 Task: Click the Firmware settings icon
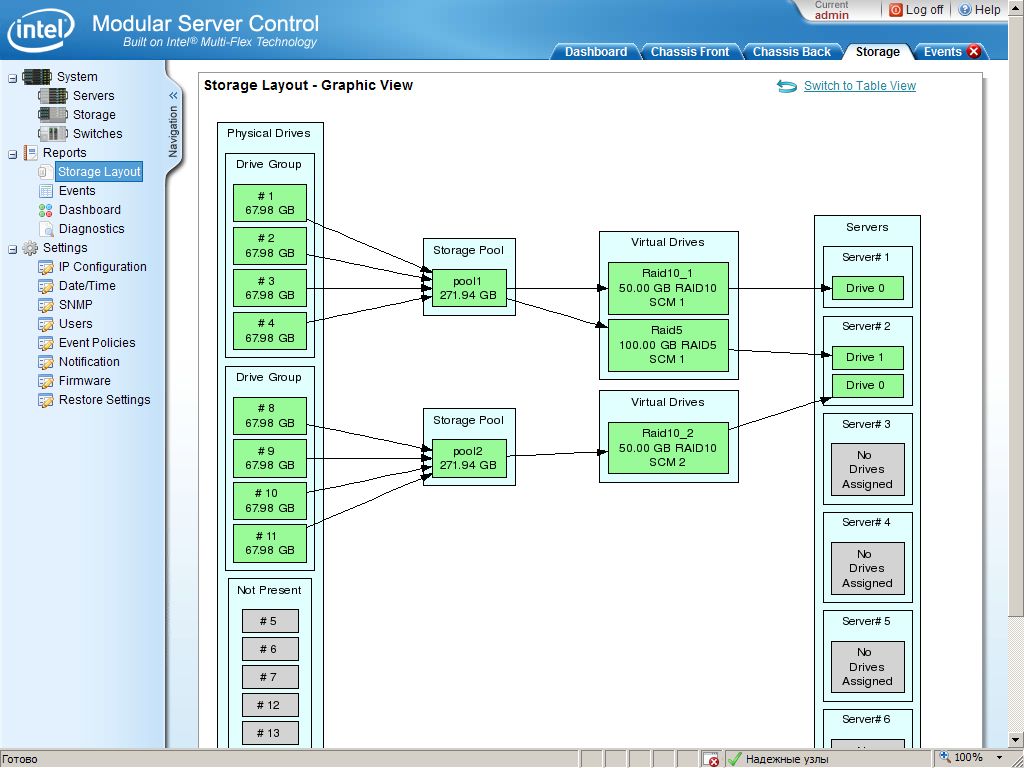46,381
